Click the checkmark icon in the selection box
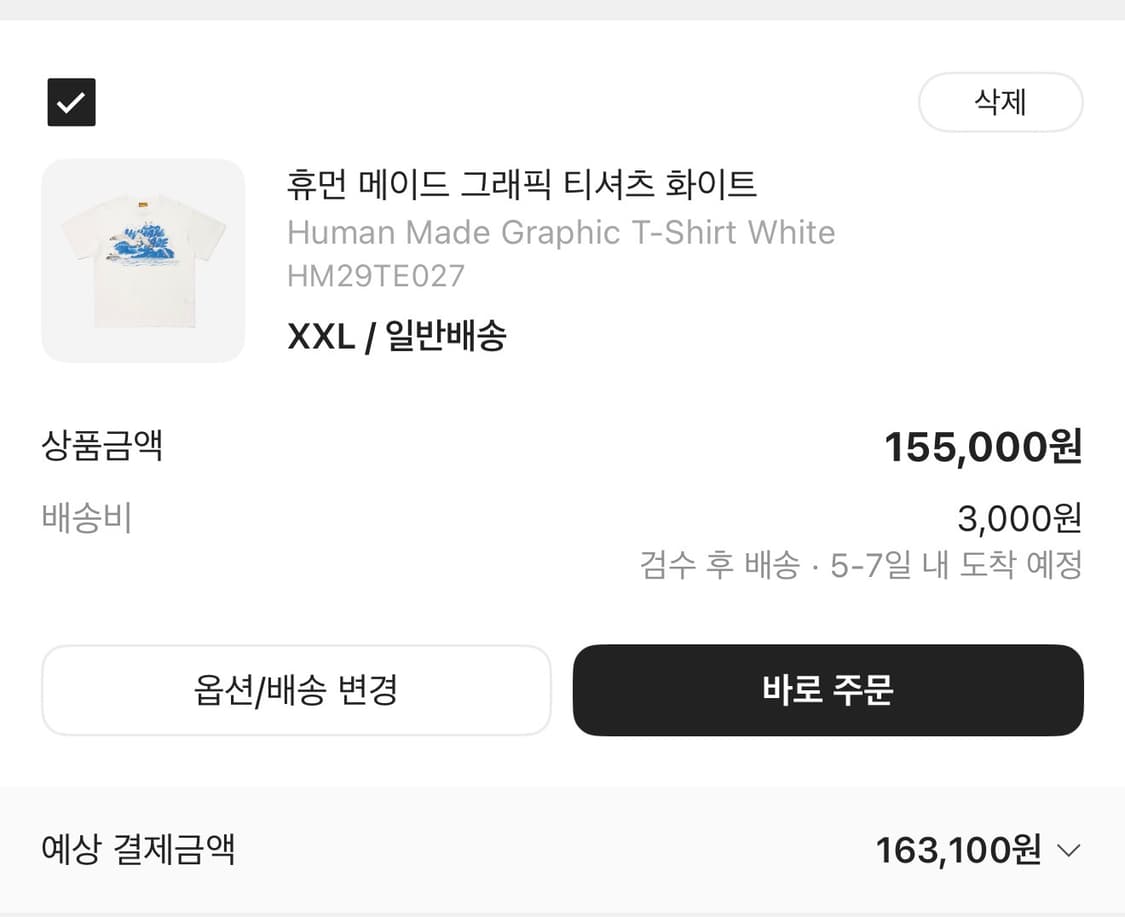This screenshot has height=917, width=1125. click(71, 102)
